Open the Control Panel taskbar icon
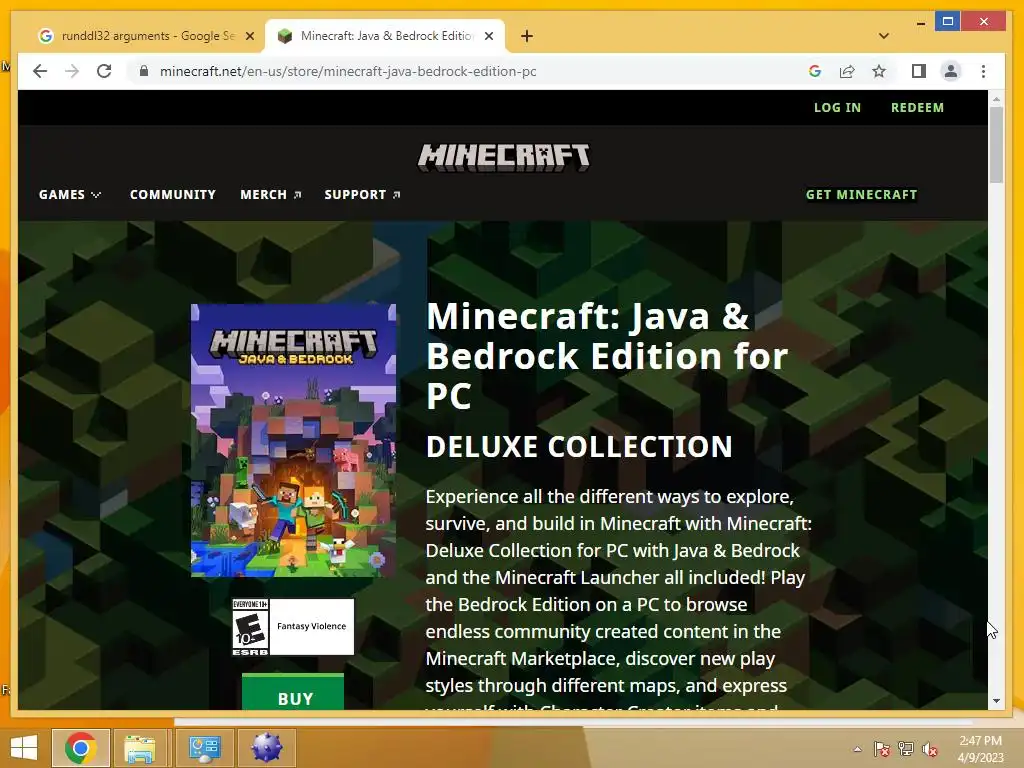Image resolution: width=1024 pixels, height=768 pixels. tap(204, 748)
